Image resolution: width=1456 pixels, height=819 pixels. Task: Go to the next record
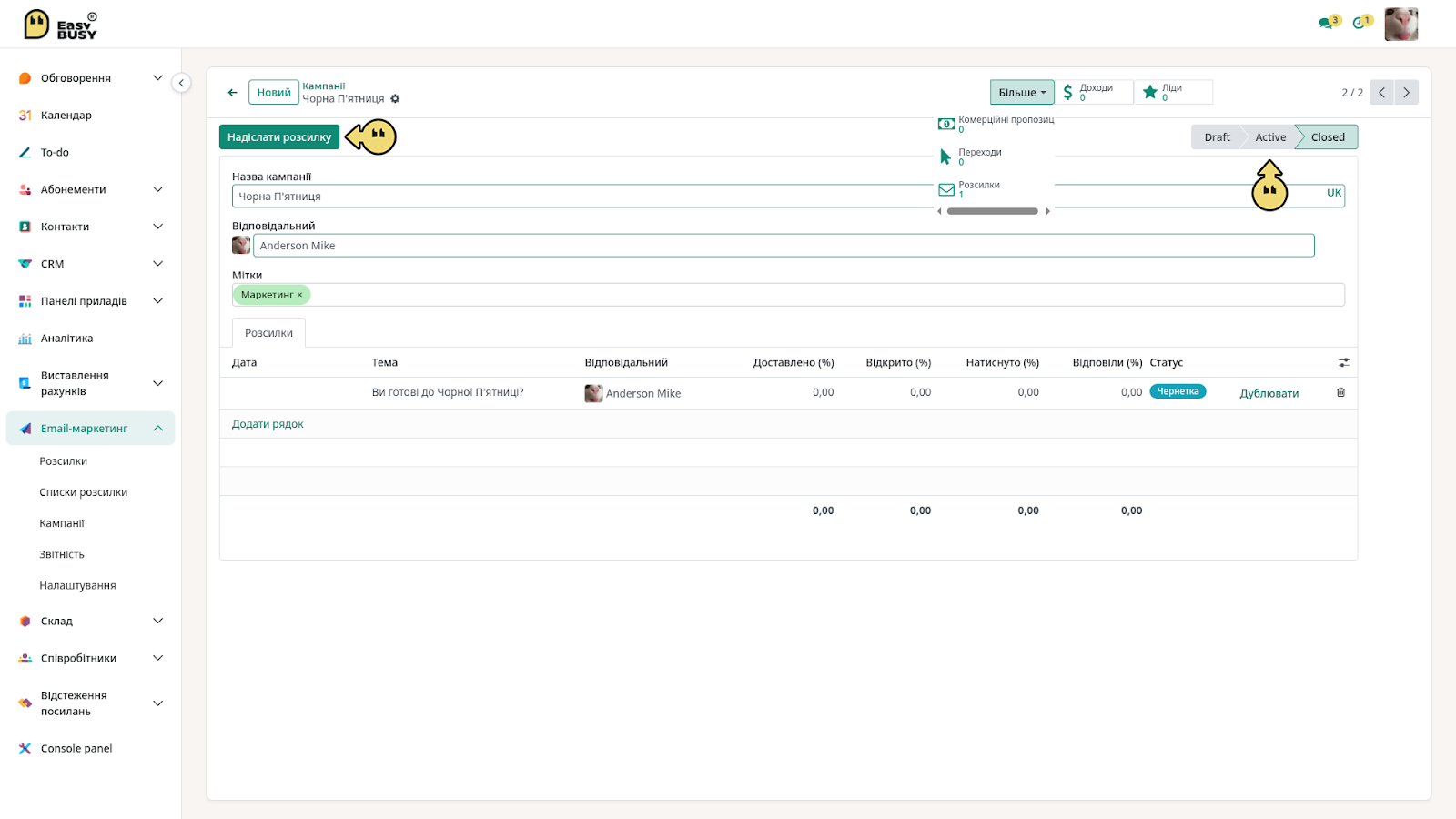[1406, 92]
